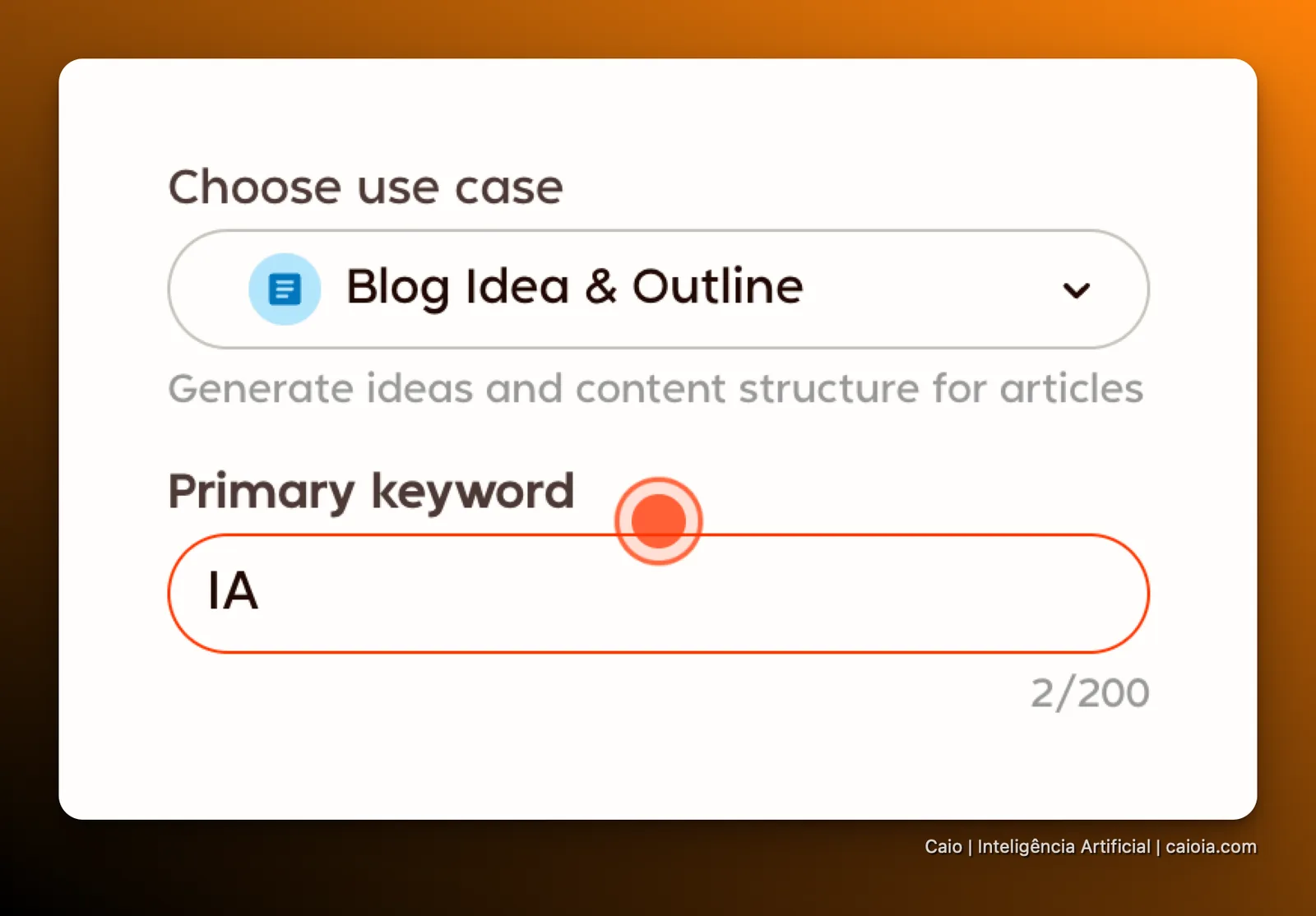
Task: Click the ampersand in the use case selector
Action: 600,287
